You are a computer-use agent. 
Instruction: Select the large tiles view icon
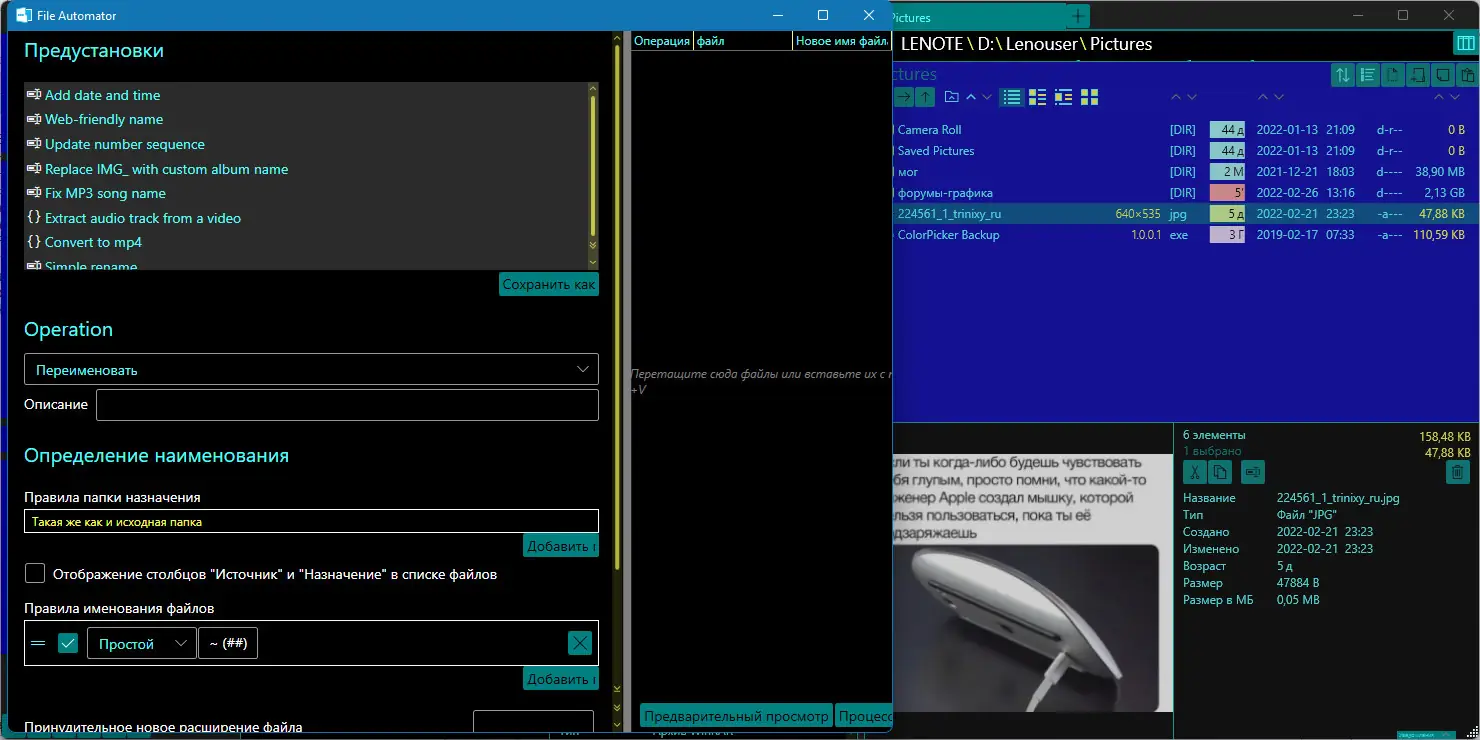1090,97
